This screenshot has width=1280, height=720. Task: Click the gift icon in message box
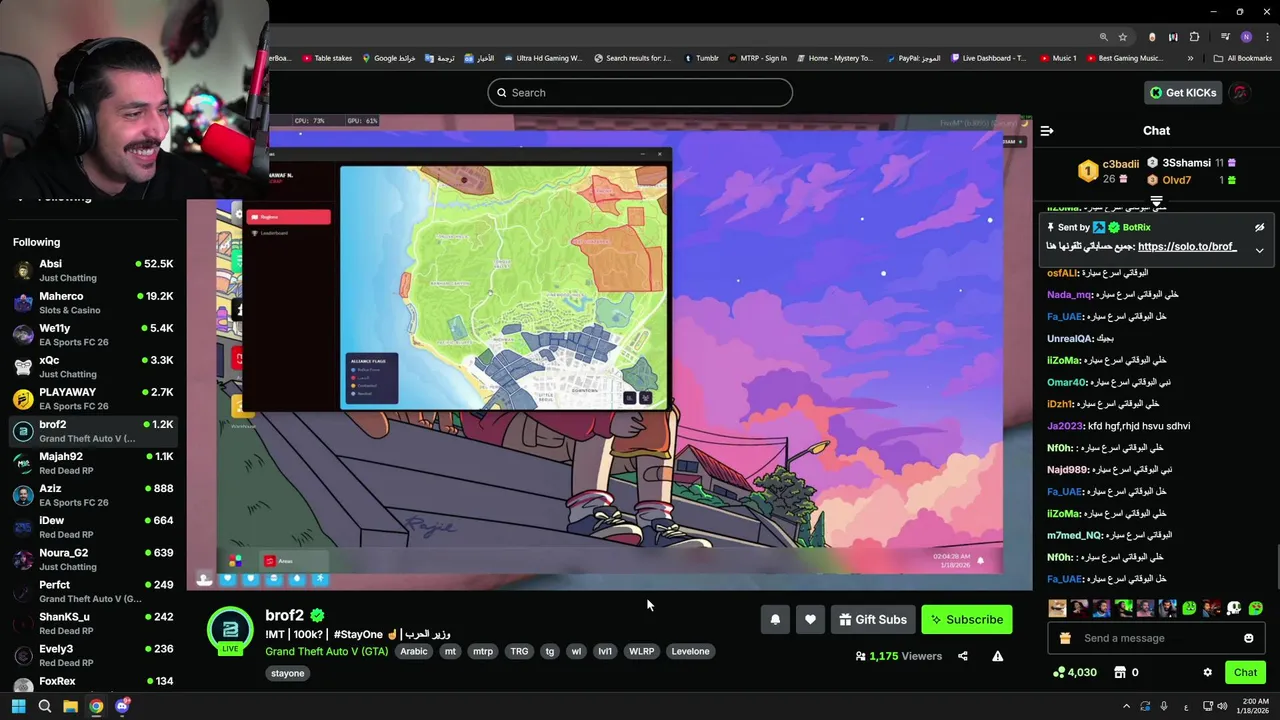1065,638
